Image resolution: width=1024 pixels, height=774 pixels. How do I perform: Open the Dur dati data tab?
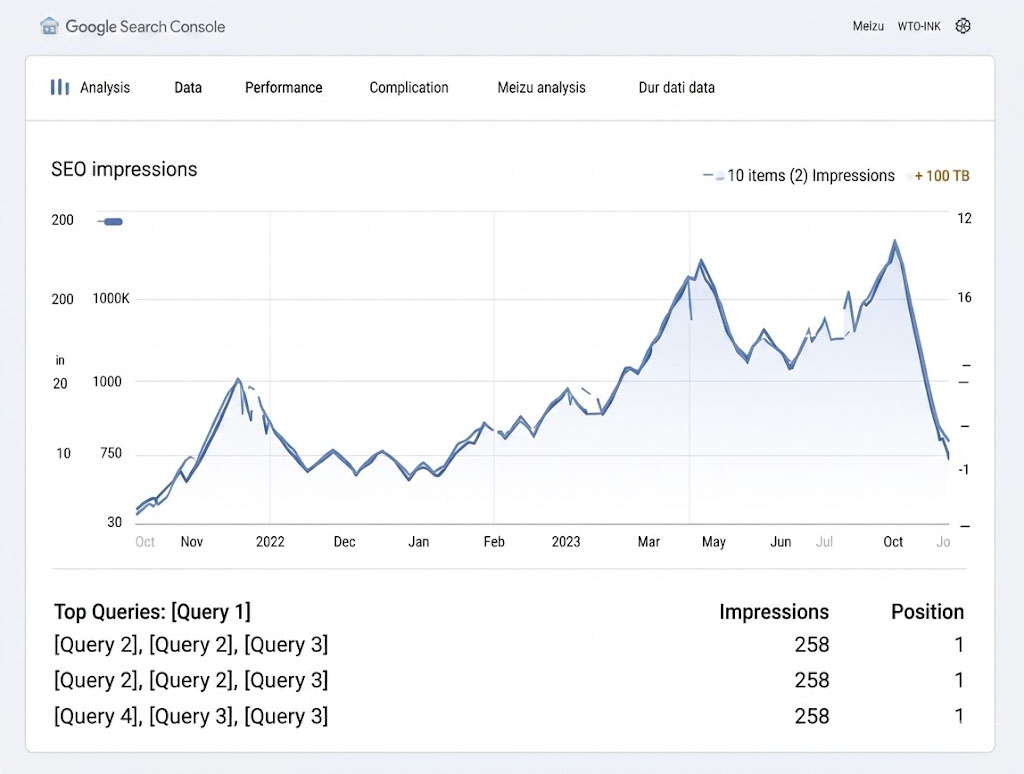[x=677, y=88]
